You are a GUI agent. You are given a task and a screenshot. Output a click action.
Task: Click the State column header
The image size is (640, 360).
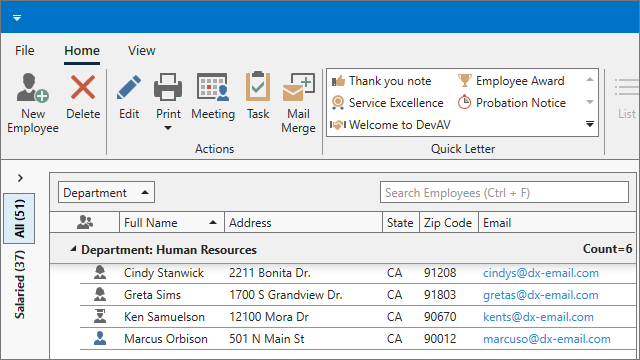[x=401, y=222]
